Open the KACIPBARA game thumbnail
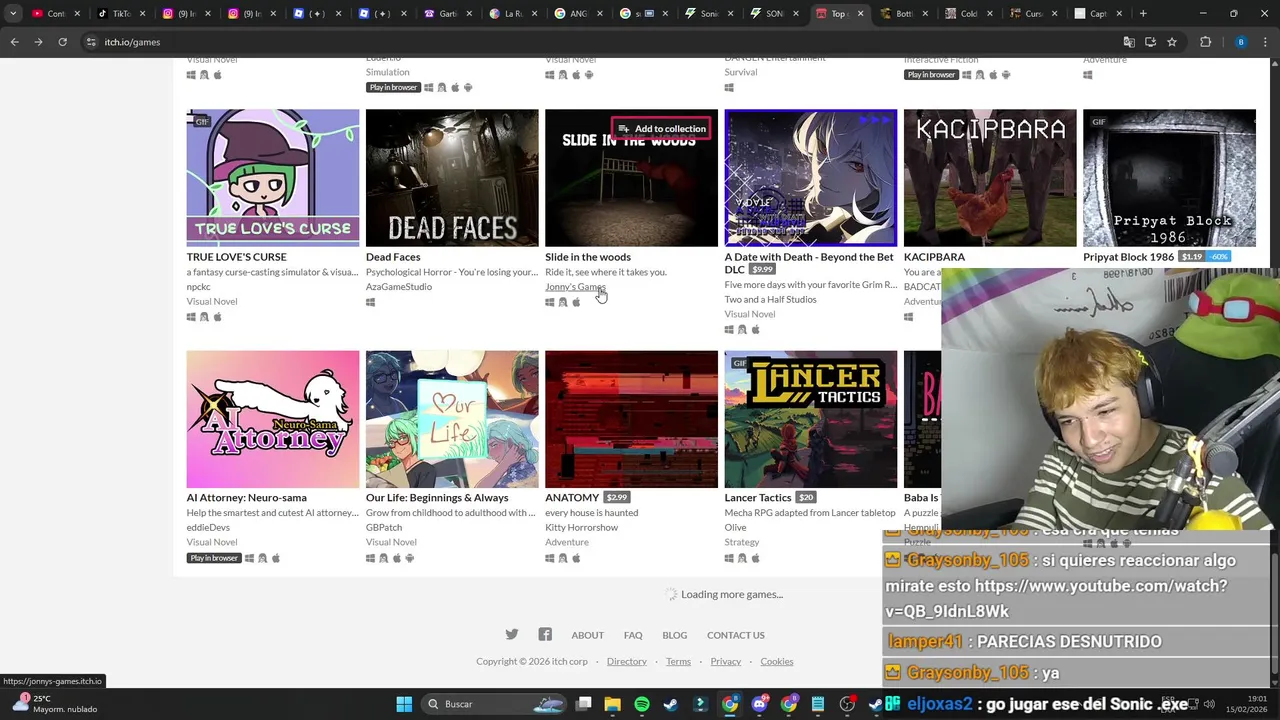1280x720 pixels. pos(990,178)
